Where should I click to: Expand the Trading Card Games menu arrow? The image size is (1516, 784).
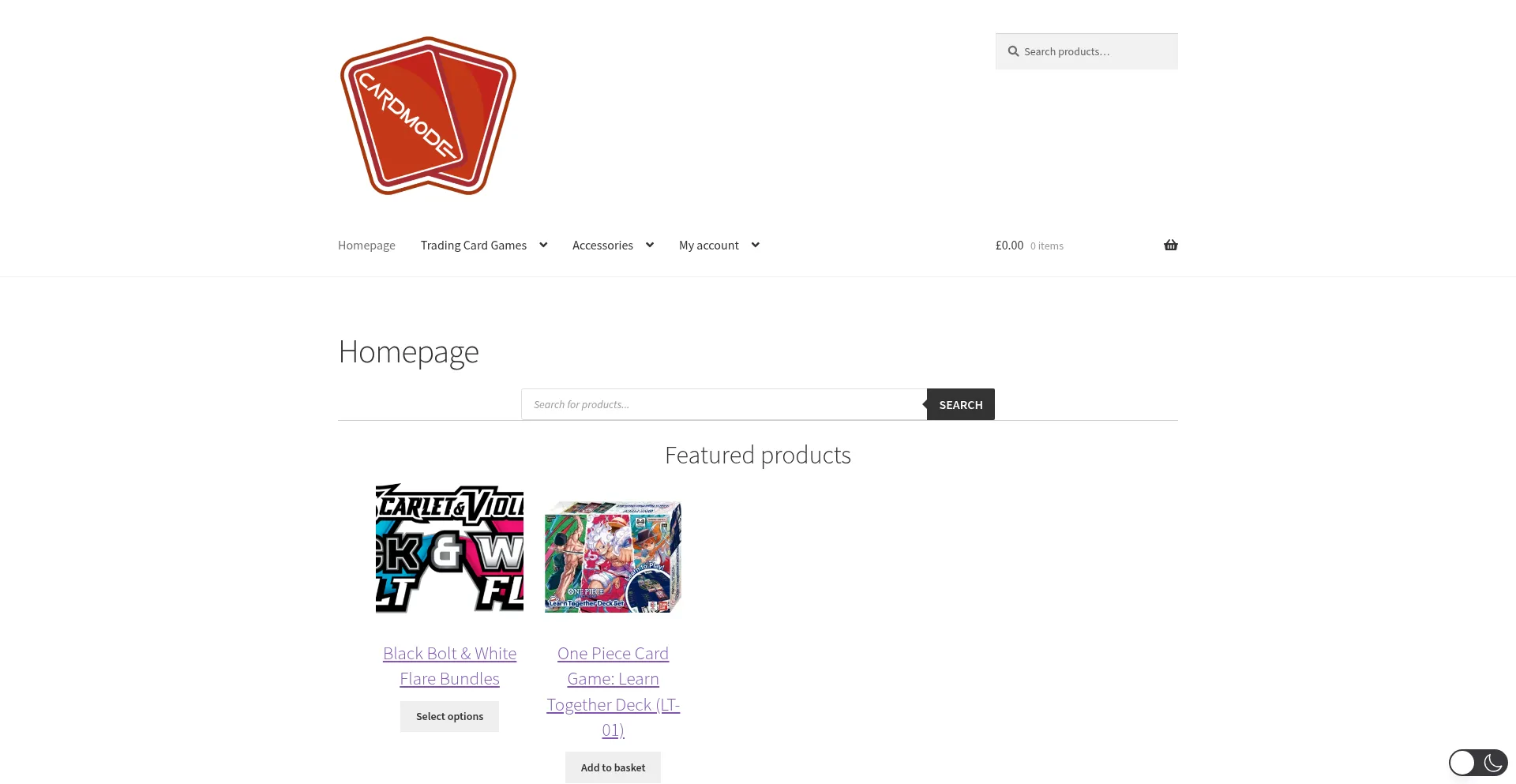[543, 245]
